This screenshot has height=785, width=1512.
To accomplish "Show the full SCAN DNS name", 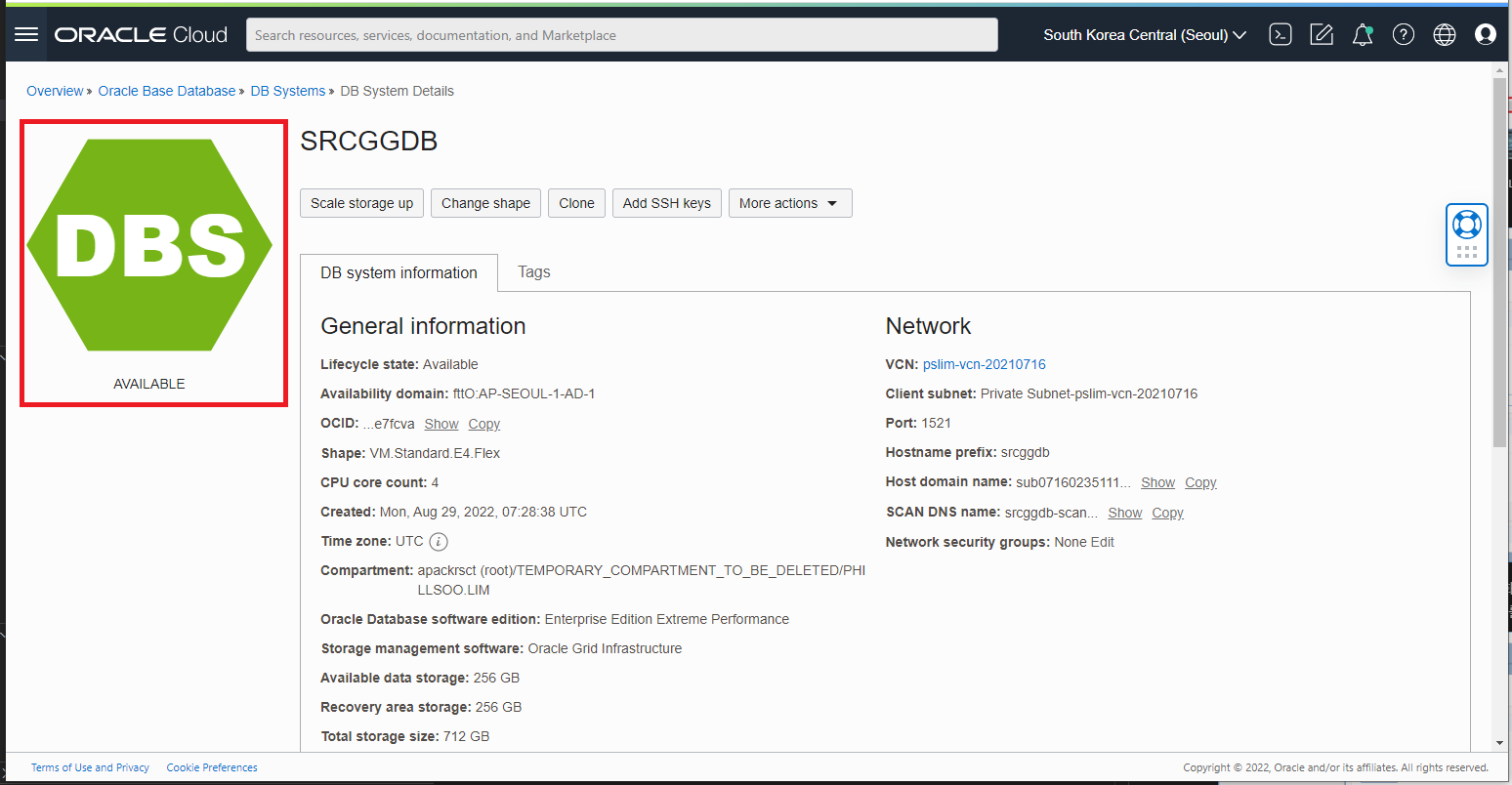I will click(x=1125, y=513).
